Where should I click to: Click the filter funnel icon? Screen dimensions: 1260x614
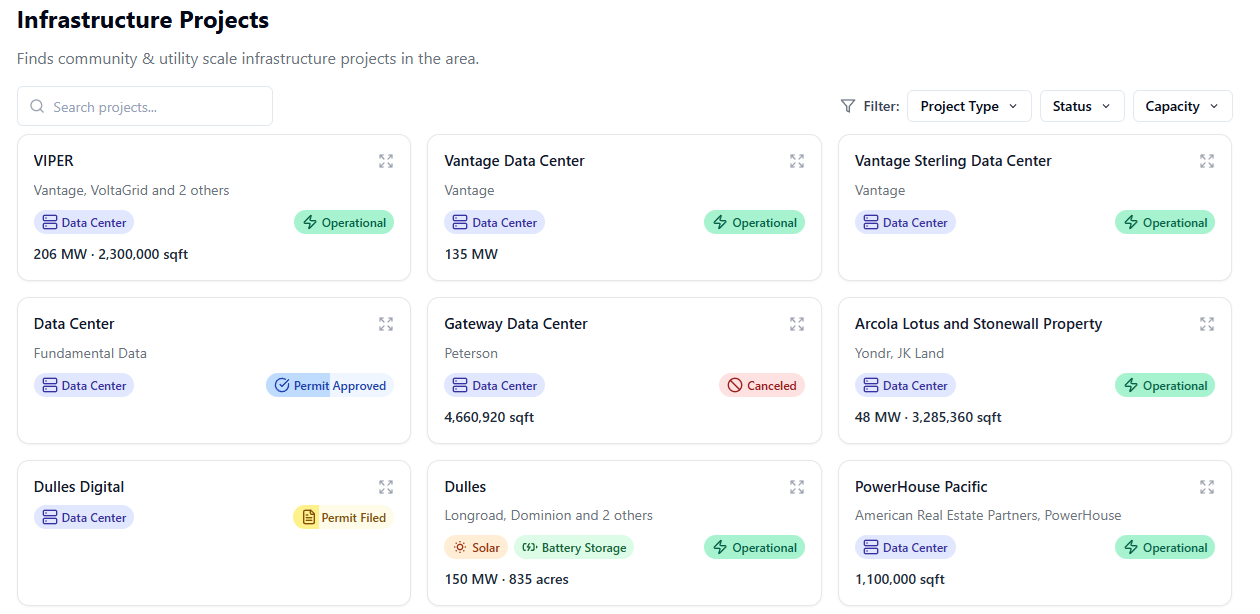point(848,106)
